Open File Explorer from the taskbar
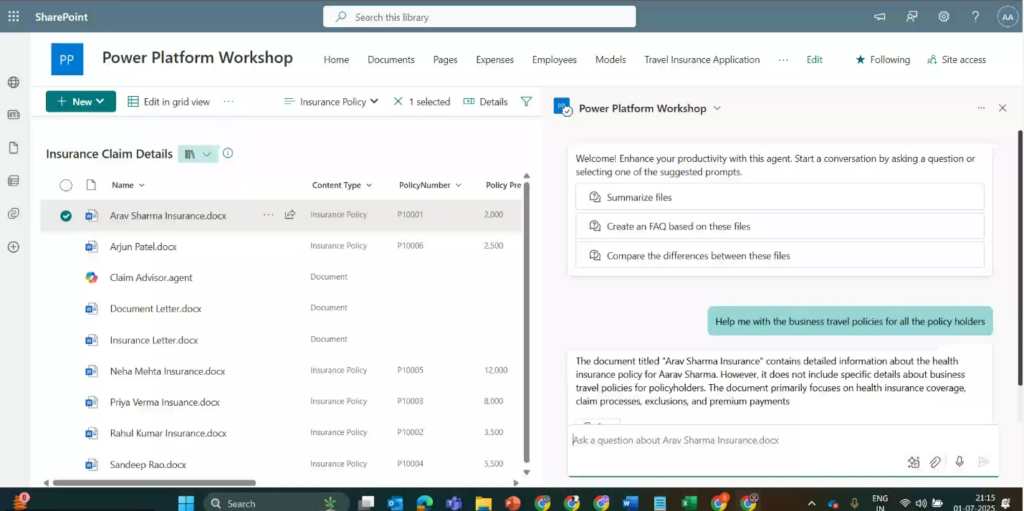Image resolution: width=1024 pixels, height=511 pixels. coord(483,503)
